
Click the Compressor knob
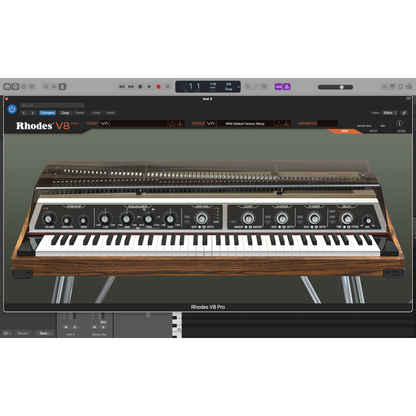[248, 219]
